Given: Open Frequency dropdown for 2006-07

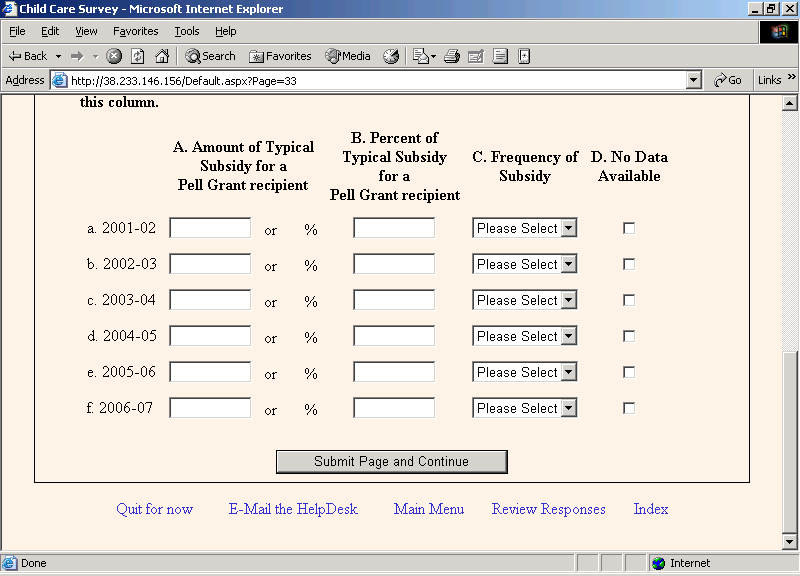Looking at the screenshot, I should pos(524,408).
